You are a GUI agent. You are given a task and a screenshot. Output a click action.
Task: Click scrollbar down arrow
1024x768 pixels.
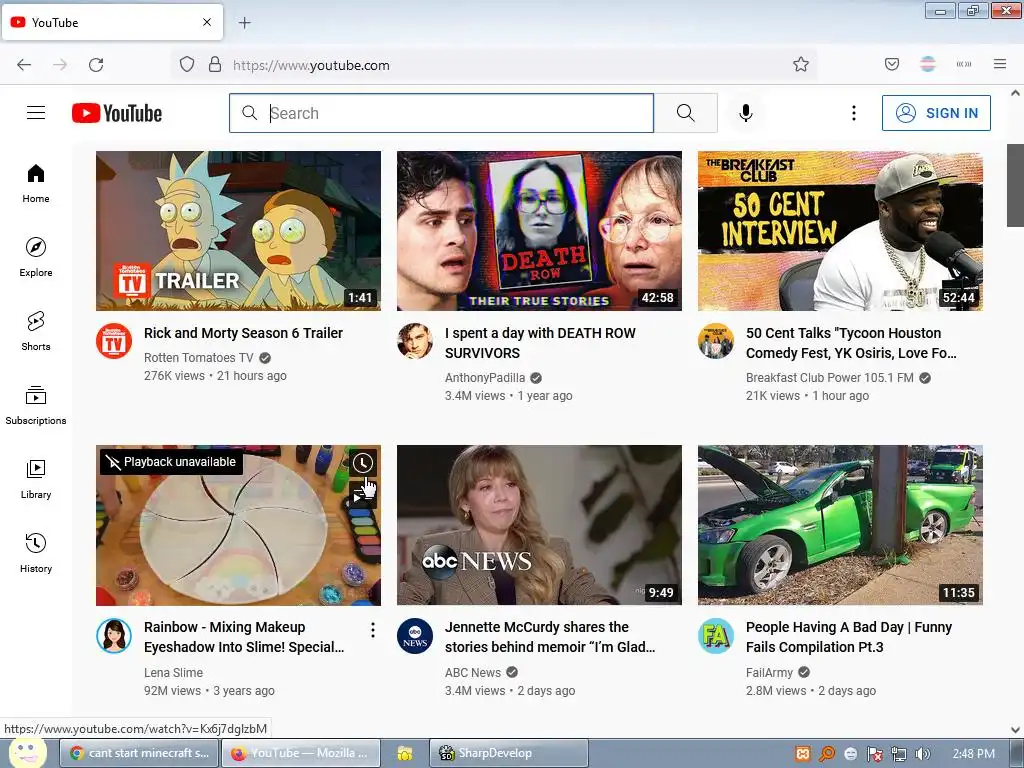point(1016,729)
